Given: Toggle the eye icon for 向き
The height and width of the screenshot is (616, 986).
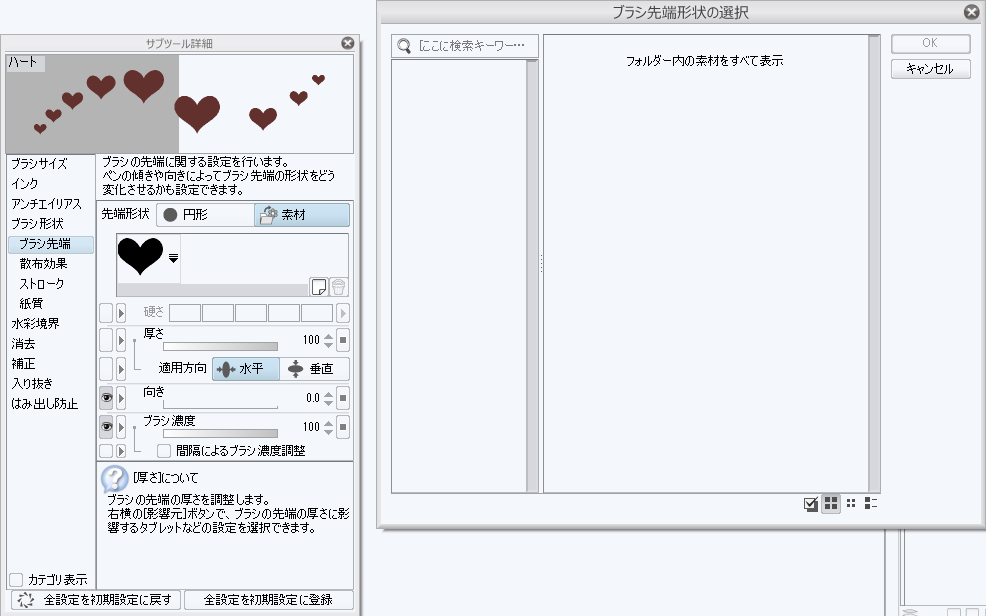Looking at the screenshot, I should tap(106, 398).
